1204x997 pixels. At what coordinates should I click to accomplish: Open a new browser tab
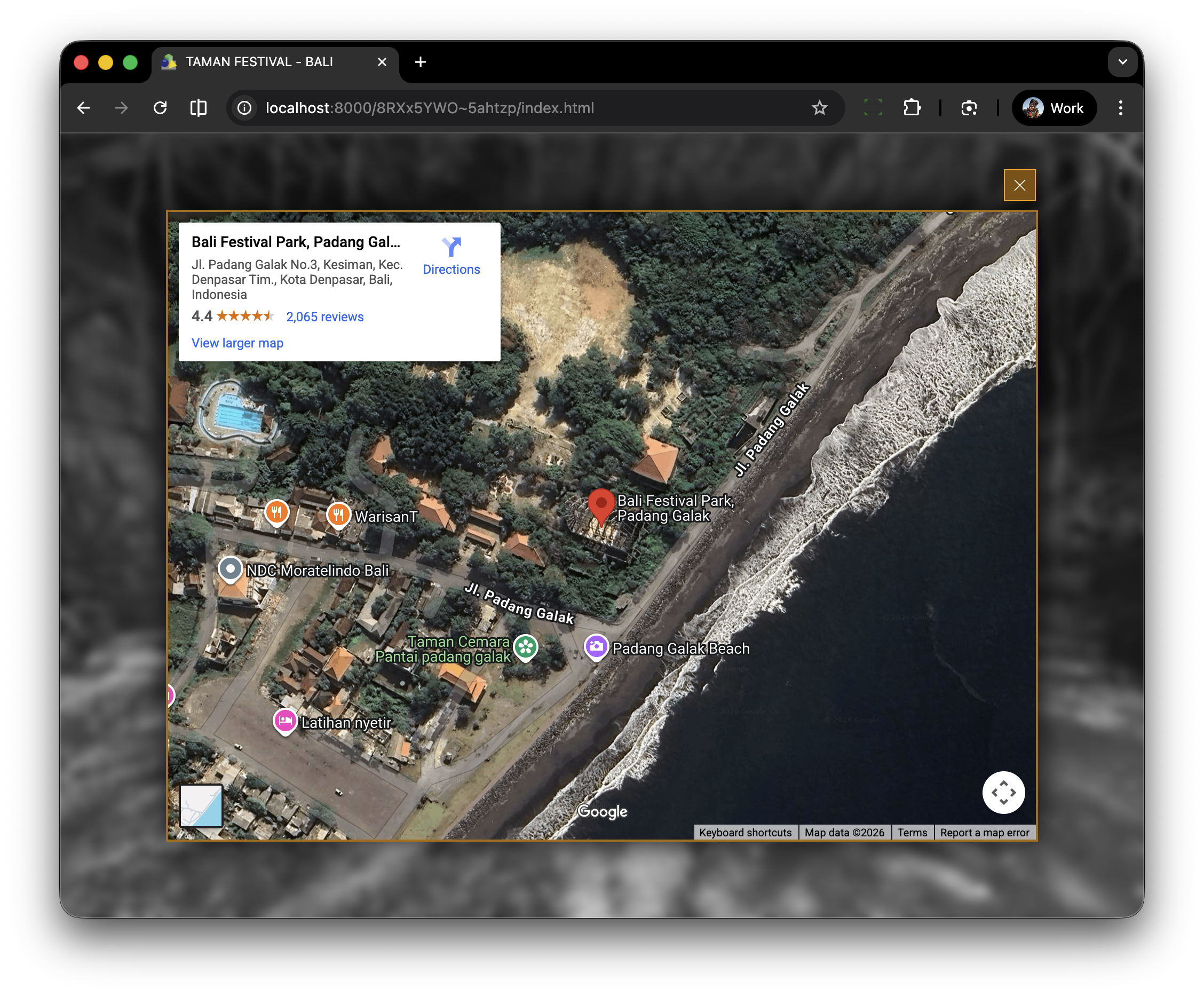coord(420,62)
